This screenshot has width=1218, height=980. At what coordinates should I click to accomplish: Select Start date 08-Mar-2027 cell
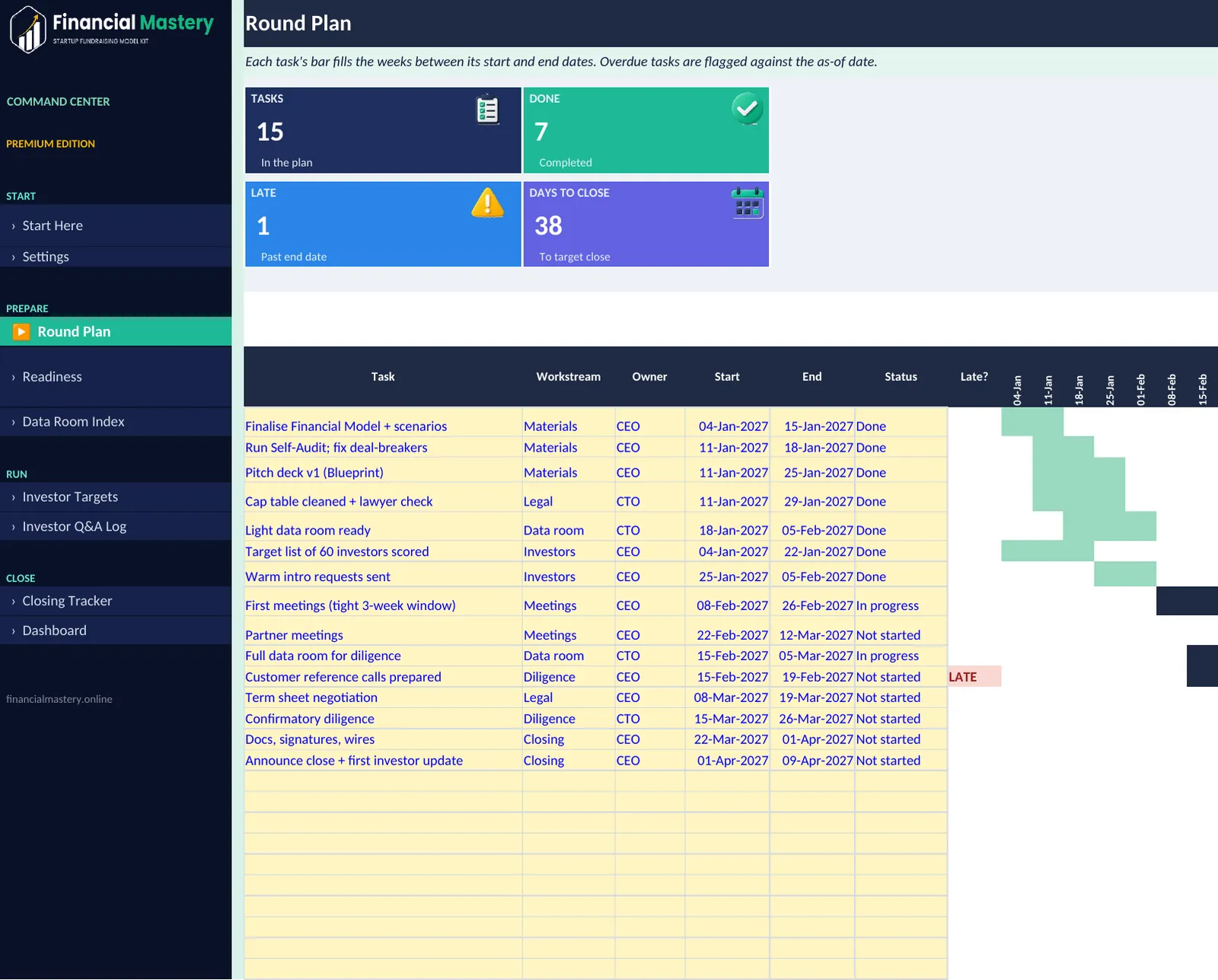tap(727, 697)
